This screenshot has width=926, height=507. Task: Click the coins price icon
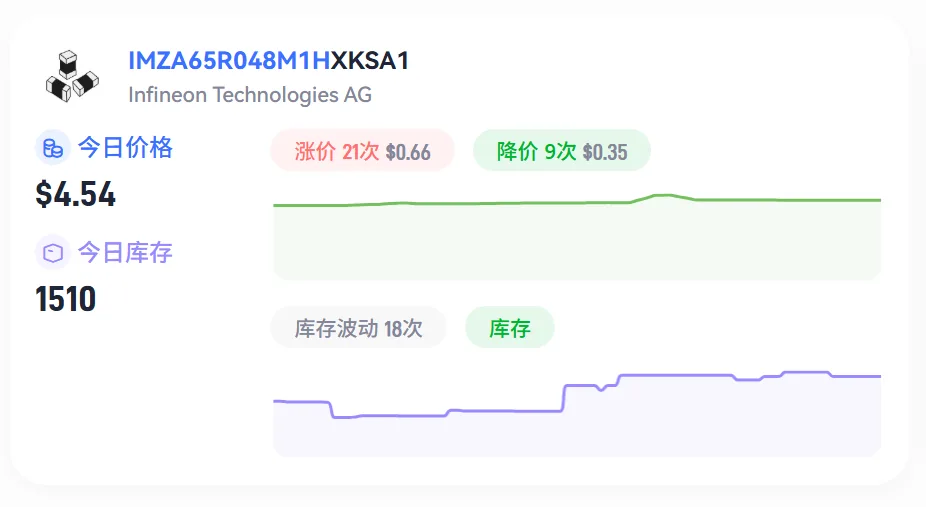pos(53,148)
